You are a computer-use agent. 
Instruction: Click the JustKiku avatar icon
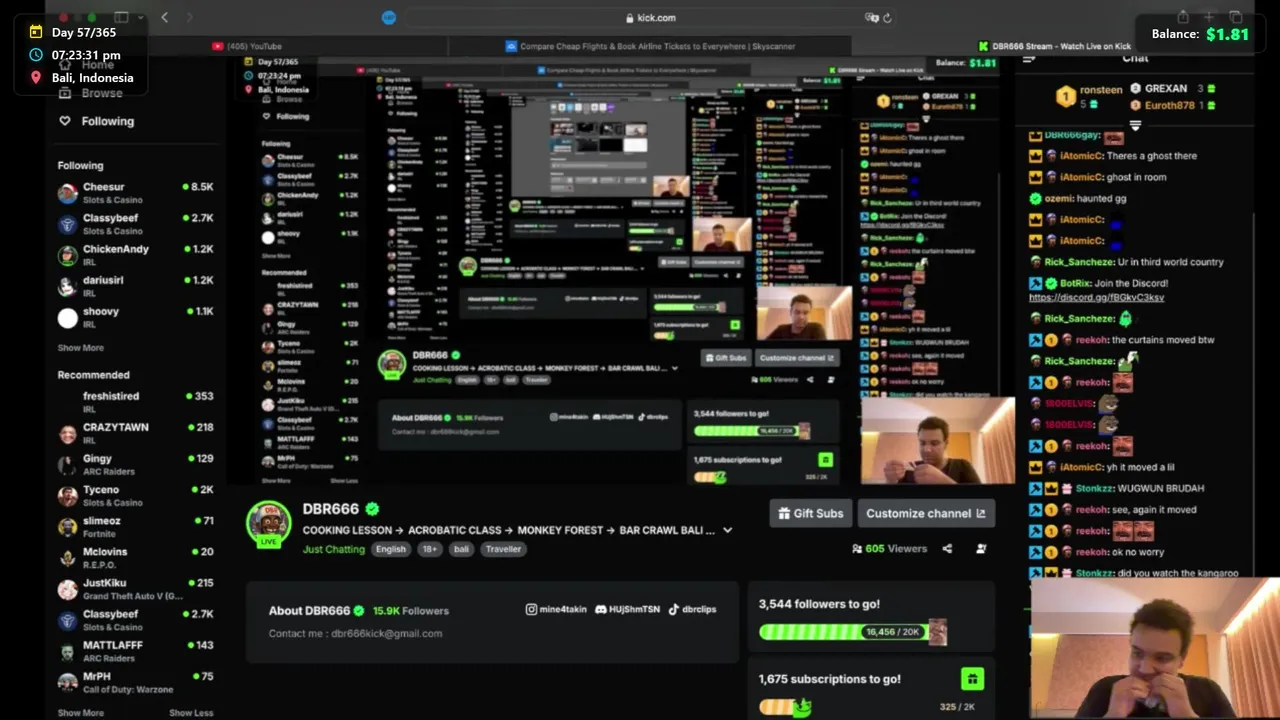pyautogui.click(x=67, y=589)
